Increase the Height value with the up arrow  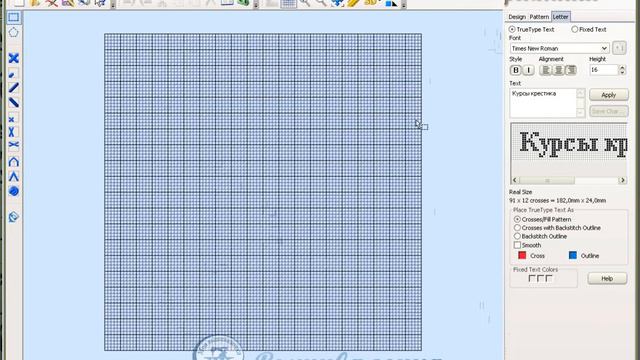click(x=622, y=67)
